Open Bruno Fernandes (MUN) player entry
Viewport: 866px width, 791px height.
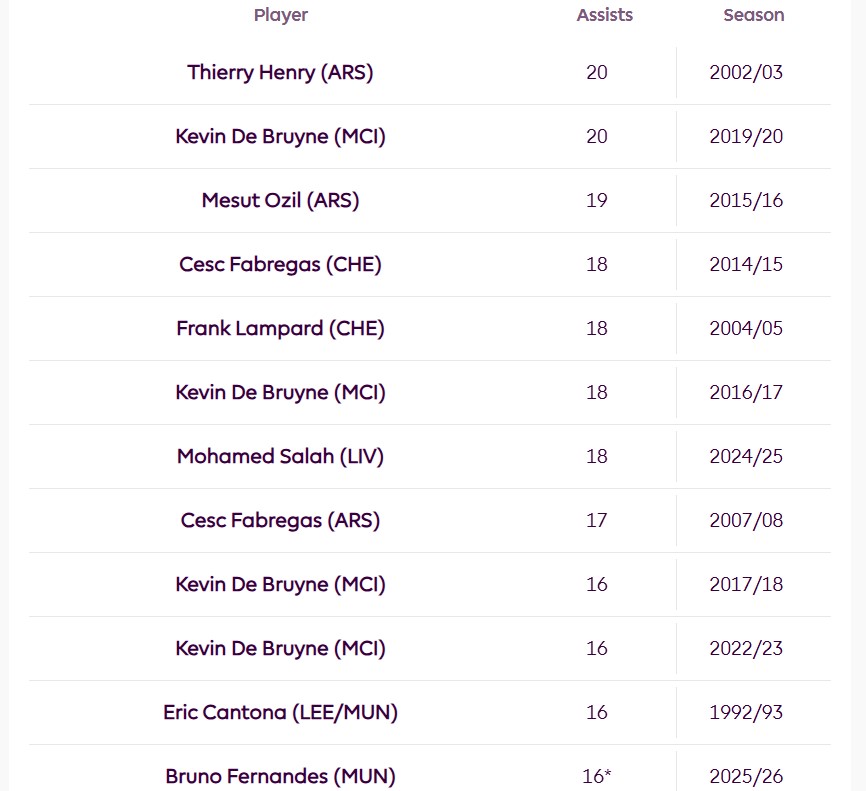[x=280, y=776]
